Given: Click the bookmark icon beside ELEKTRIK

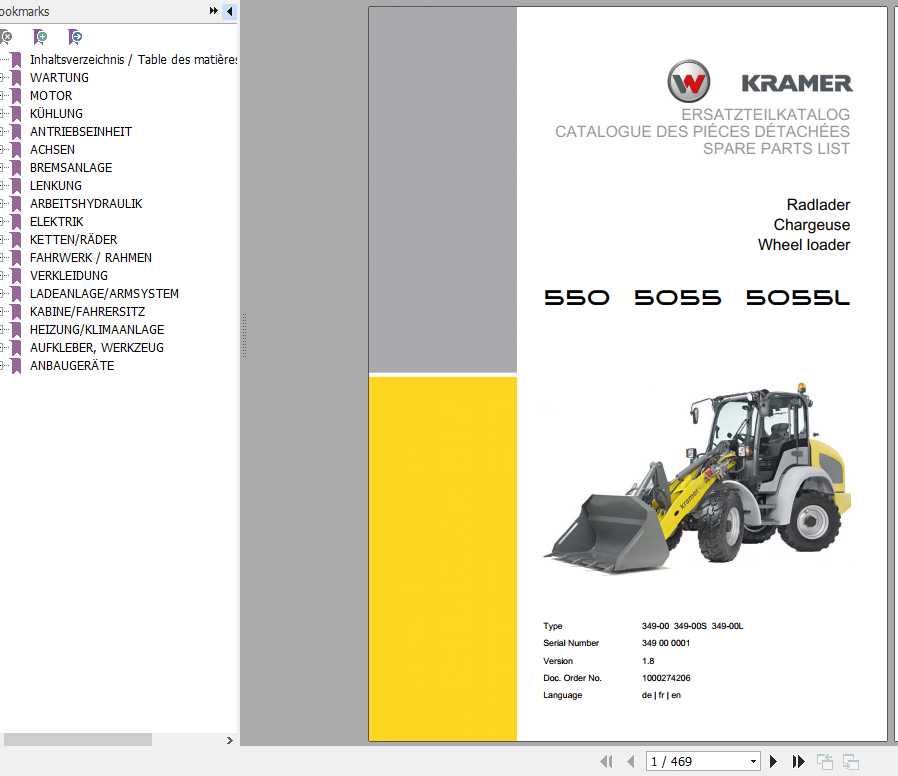Looking at the screenshot, I should pos(17,222).
